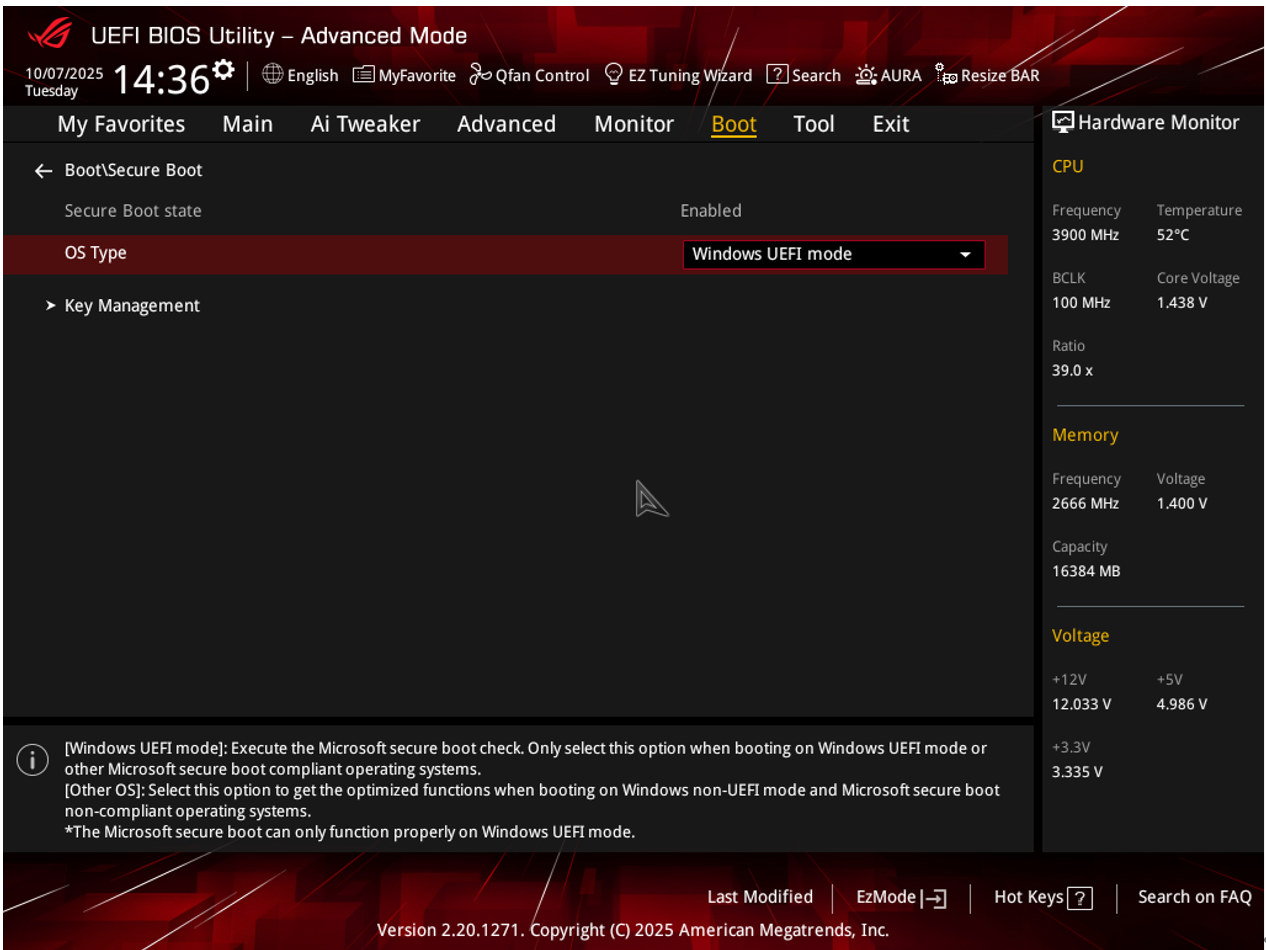Expand the Key Management submenu

coord(132,306)
